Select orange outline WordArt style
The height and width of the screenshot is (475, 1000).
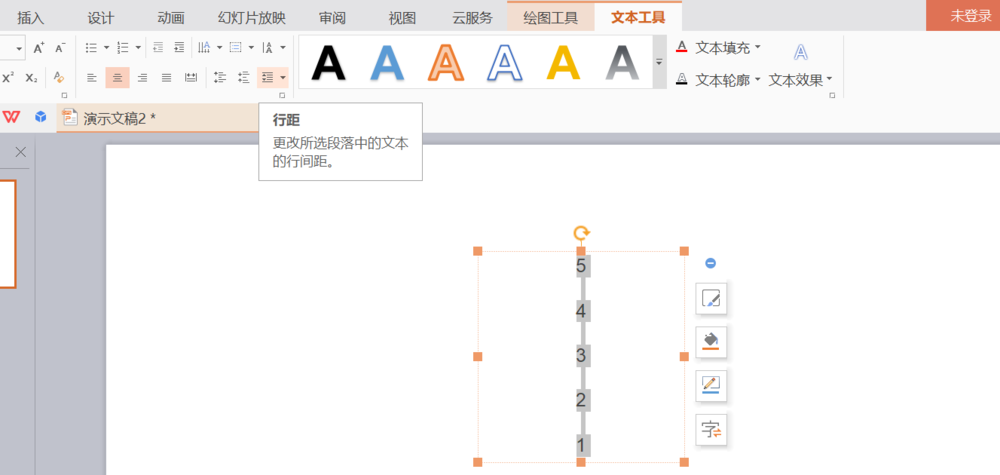pyautogui.click(x=446, y=62)
